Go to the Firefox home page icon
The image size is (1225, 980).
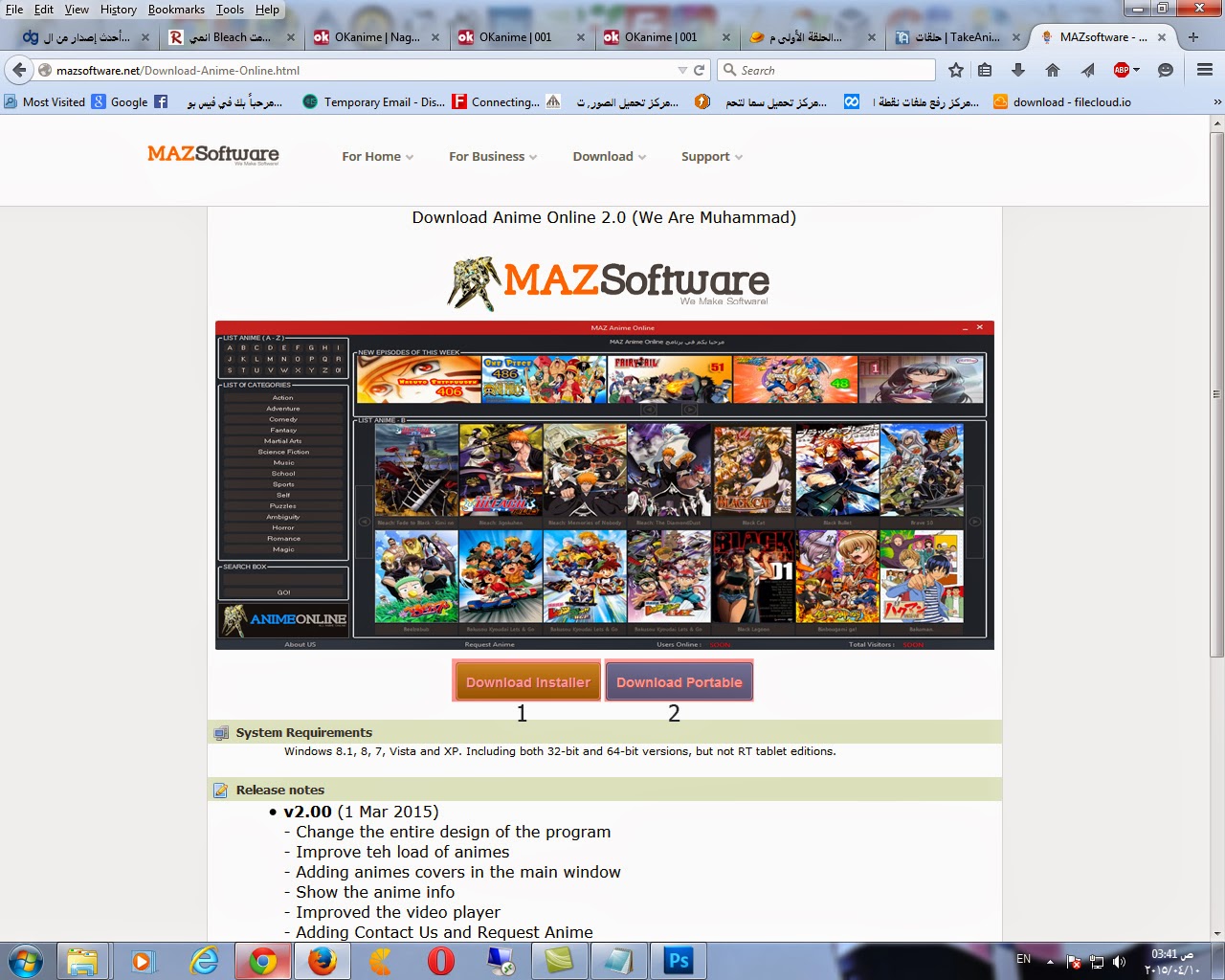(x=1053, y=70)
